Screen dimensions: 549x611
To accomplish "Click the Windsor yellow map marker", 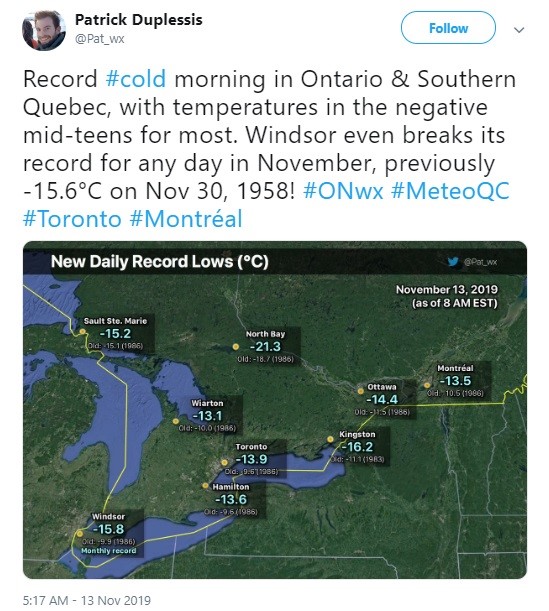I will (79, 533).
